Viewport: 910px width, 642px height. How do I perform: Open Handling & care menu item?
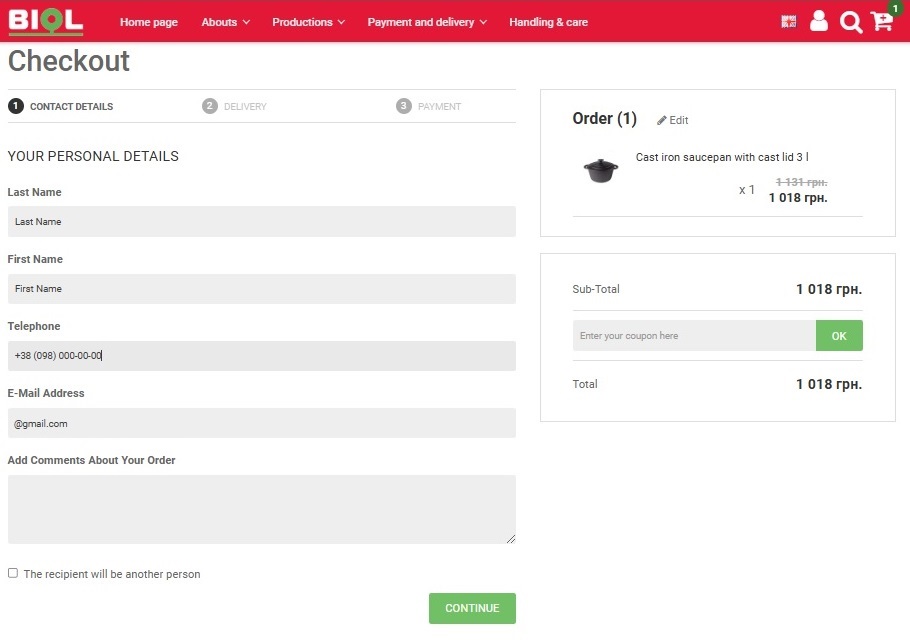click(x=548, y=22)
